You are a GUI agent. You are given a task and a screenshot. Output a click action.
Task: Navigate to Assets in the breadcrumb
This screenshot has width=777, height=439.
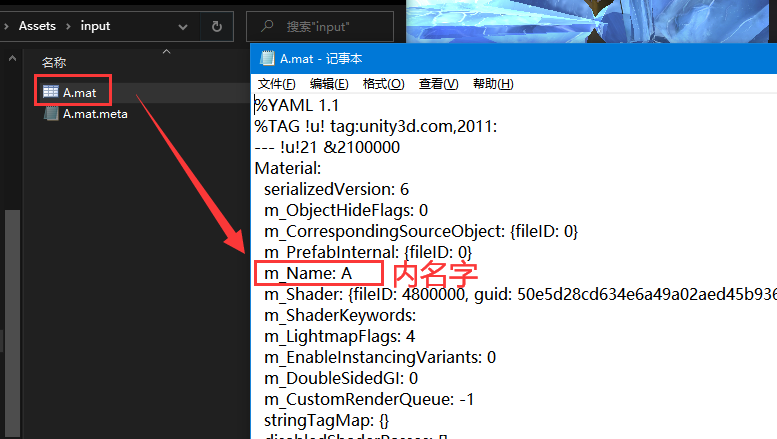(37, 25)
